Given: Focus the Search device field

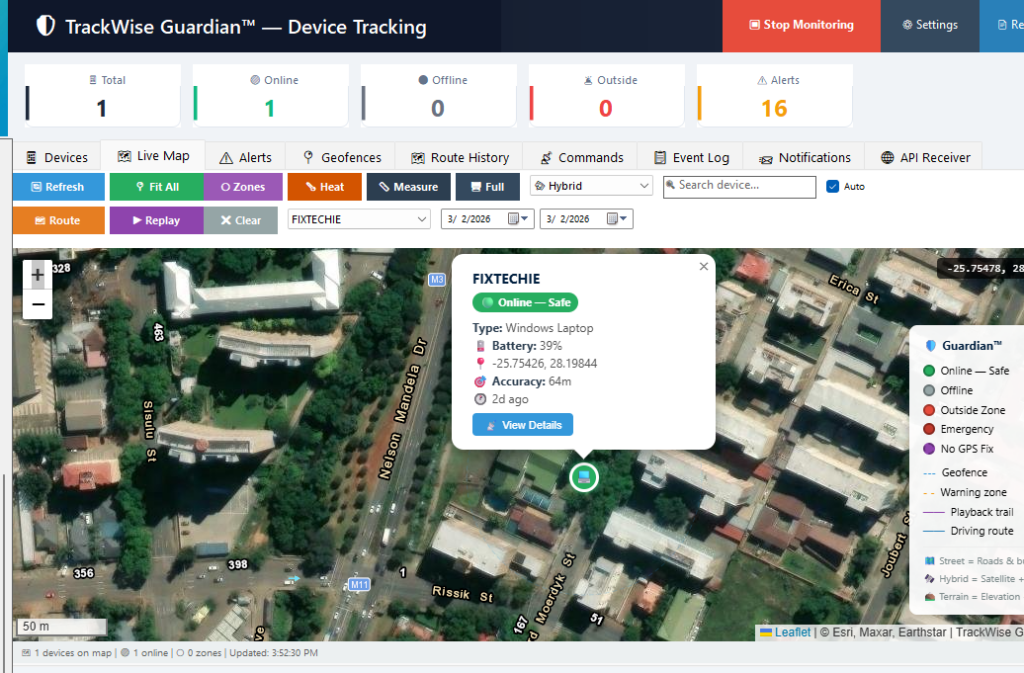Looking at the screenshot, I should (x=739, y=187).
